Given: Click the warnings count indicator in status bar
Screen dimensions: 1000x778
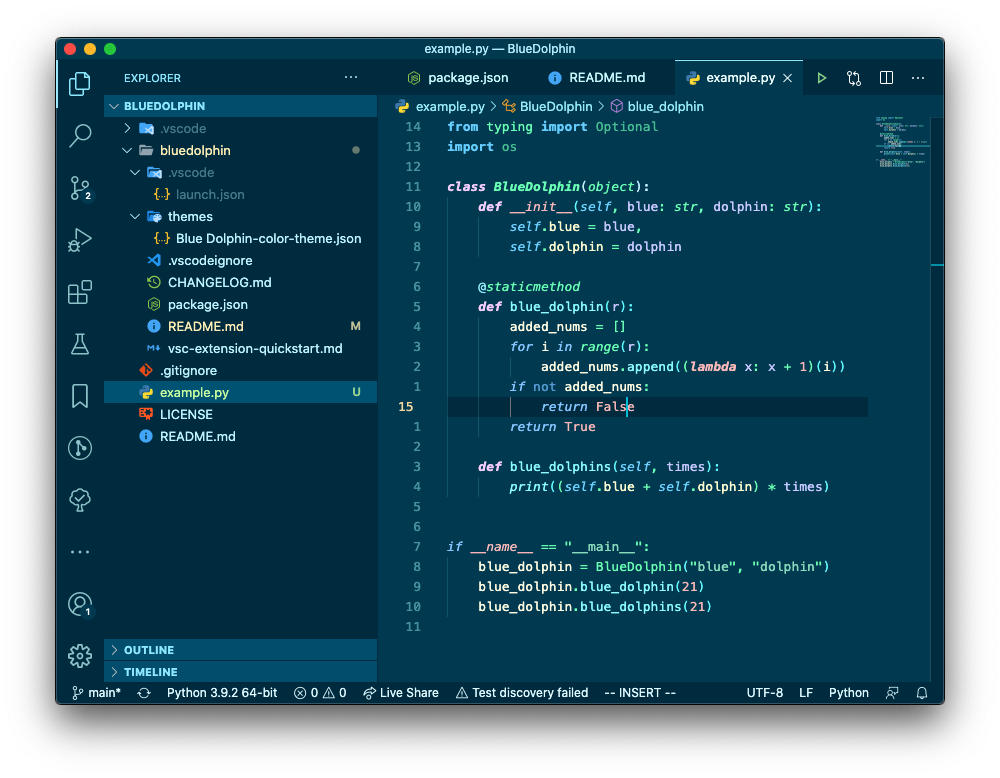Looking at the screenshot, I should pos(335,693).
